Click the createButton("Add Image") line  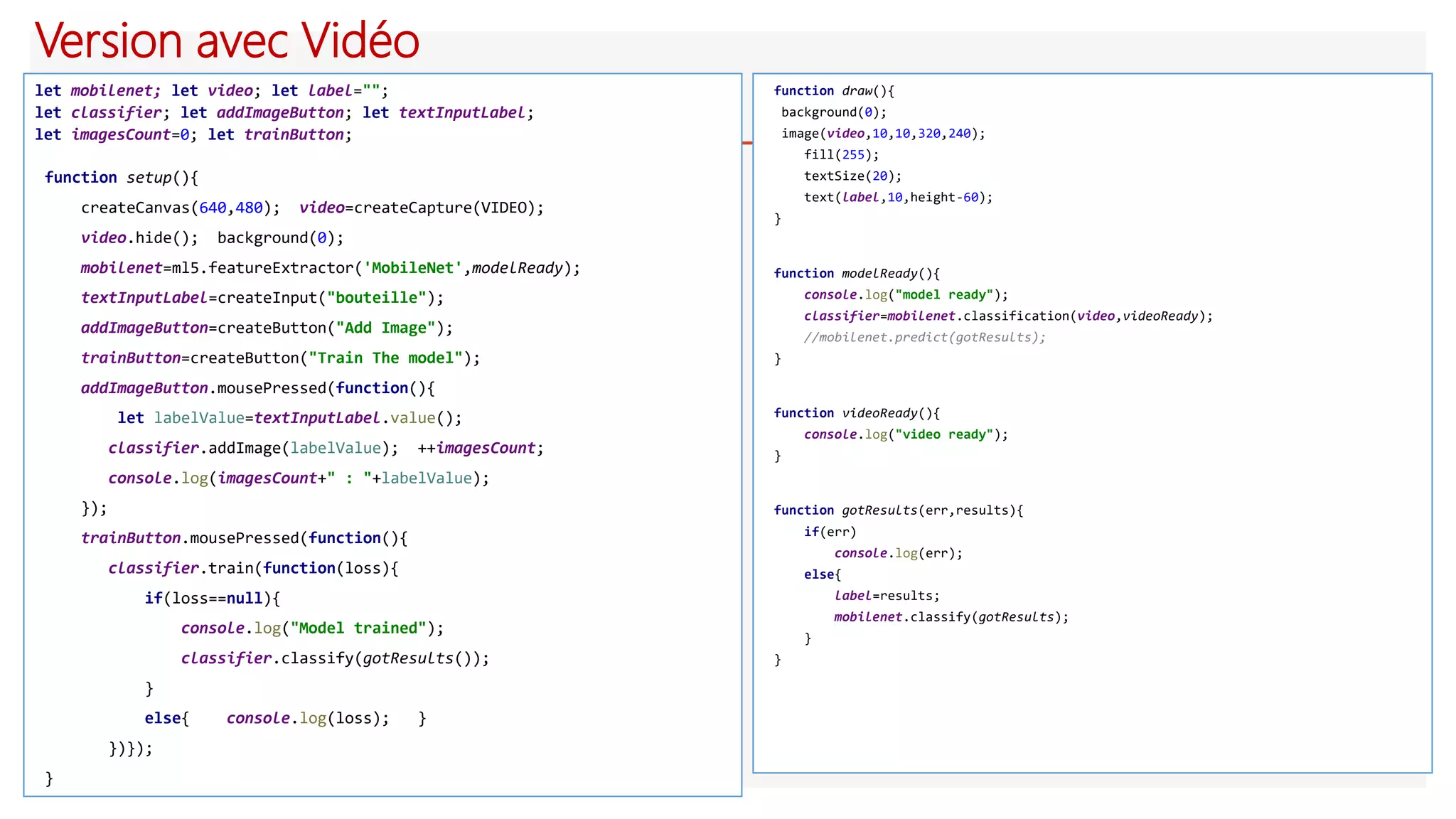(267, 328)
